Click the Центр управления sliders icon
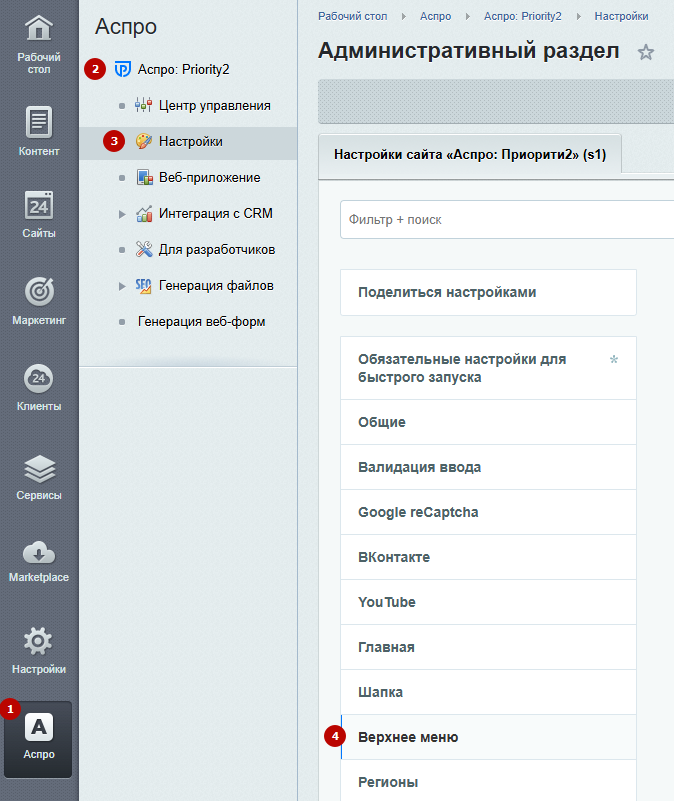 pyautogui.click(x=144, y=105)
